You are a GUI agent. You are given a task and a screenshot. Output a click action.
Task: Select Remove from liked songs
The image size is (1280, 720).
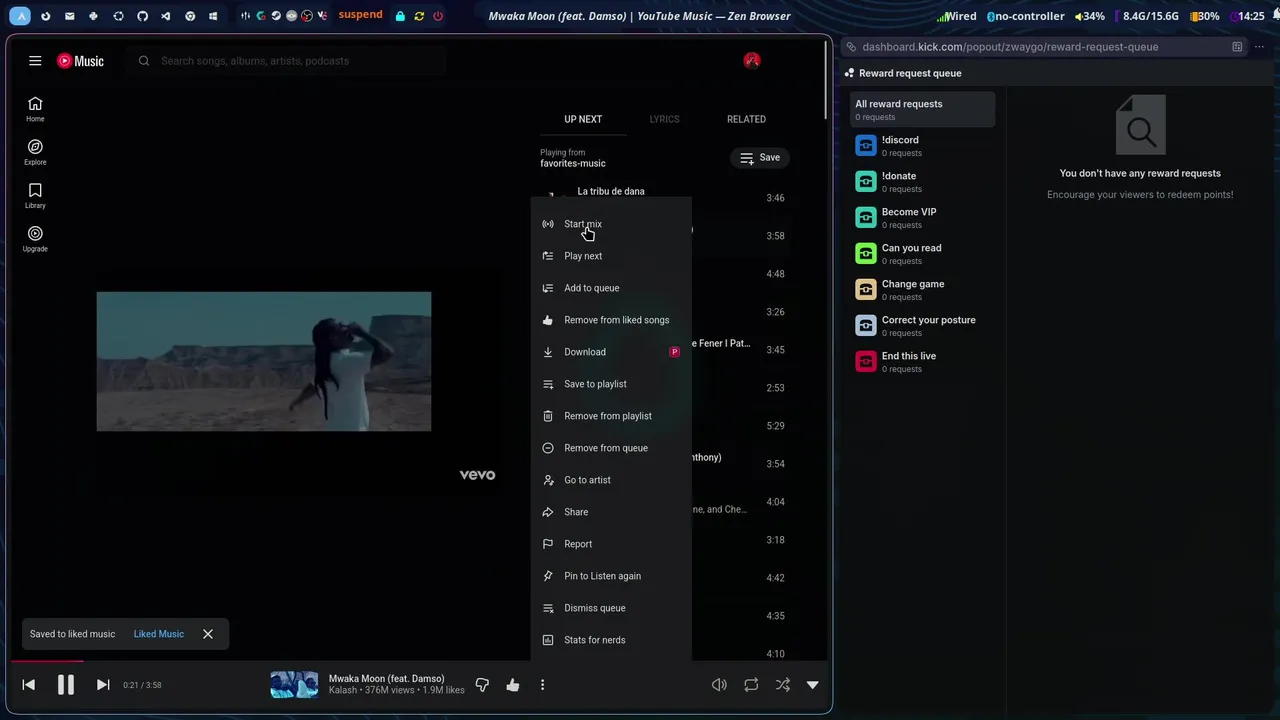(611, 320)
